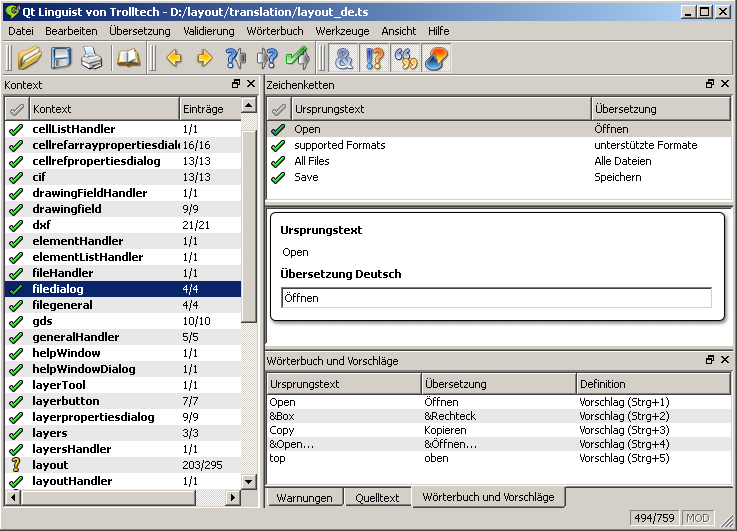Click the Done and Next green checkmark icon

tap(297, 59)
